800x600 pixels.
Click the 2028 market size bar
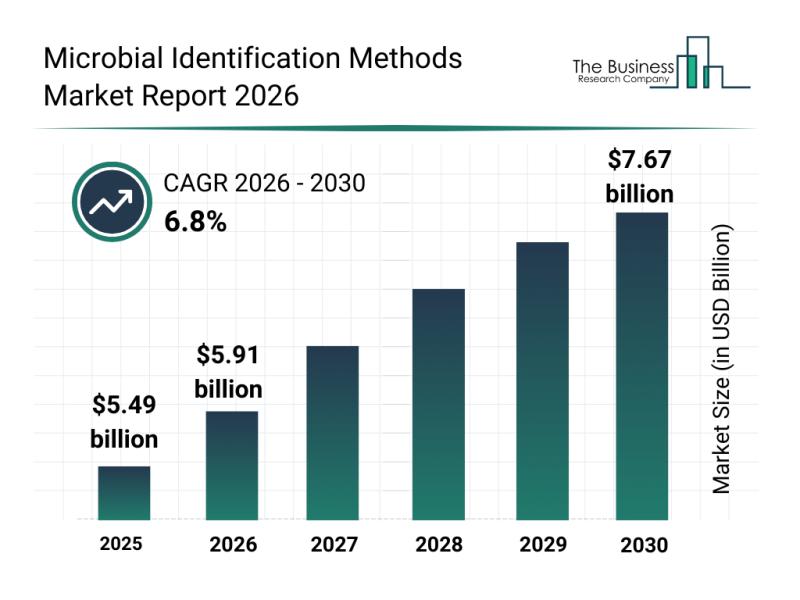[438, 404]
